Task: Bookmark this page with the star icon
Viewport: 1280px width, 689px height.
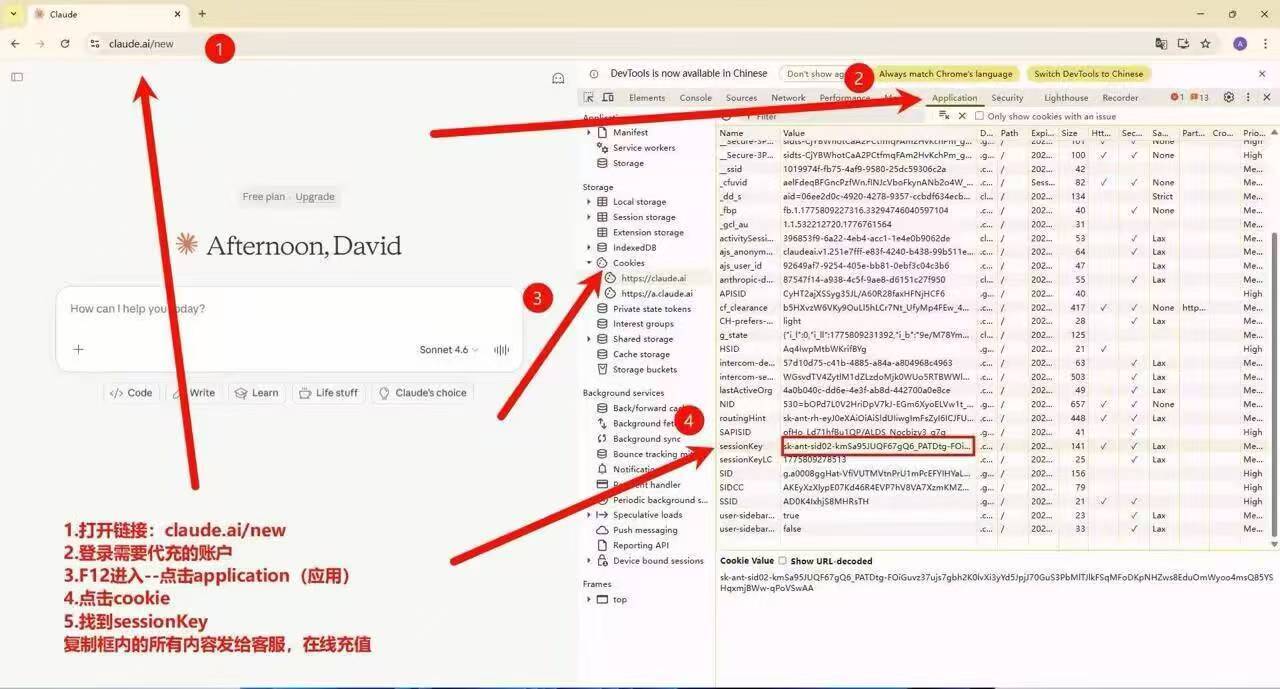Action: click(x=1206, y=44)
